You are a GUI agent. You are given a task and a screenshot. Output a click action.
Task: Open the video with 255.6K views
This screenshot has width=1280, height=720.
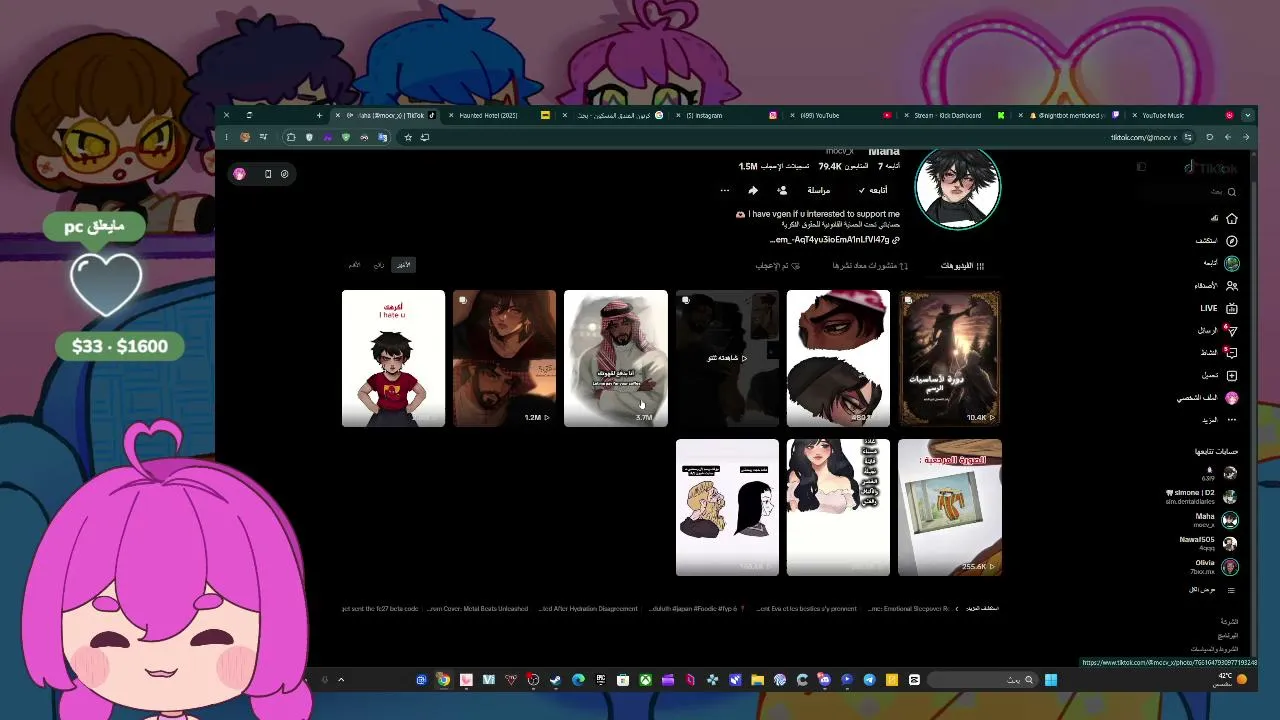coord(949,507)
